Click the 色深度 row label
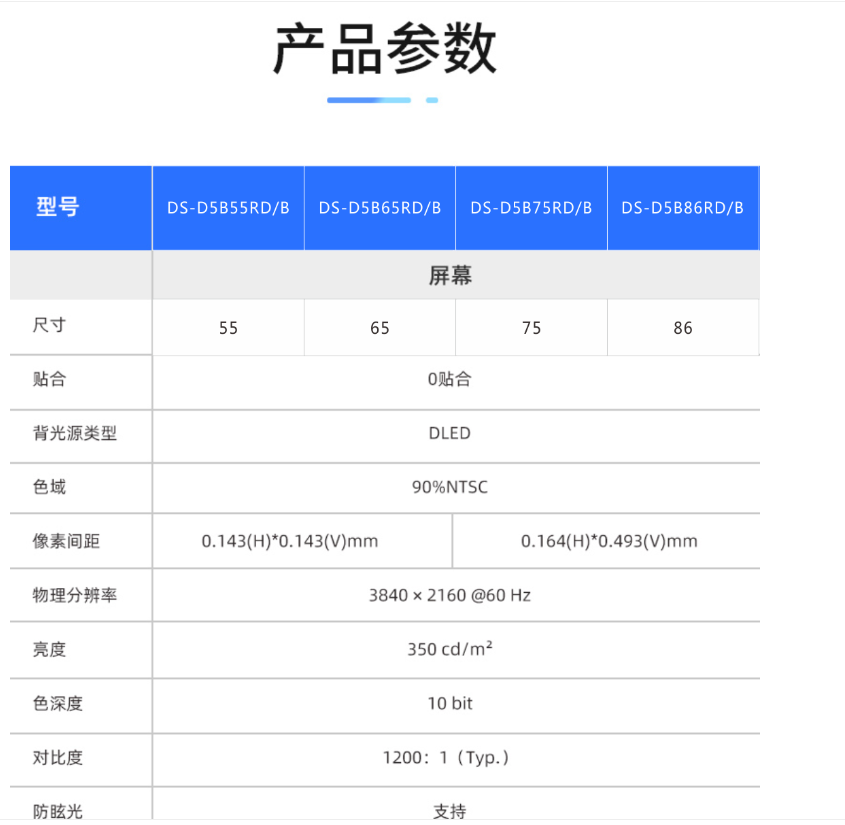This screenshot has height=825, width=845. [x=58, y=703]
